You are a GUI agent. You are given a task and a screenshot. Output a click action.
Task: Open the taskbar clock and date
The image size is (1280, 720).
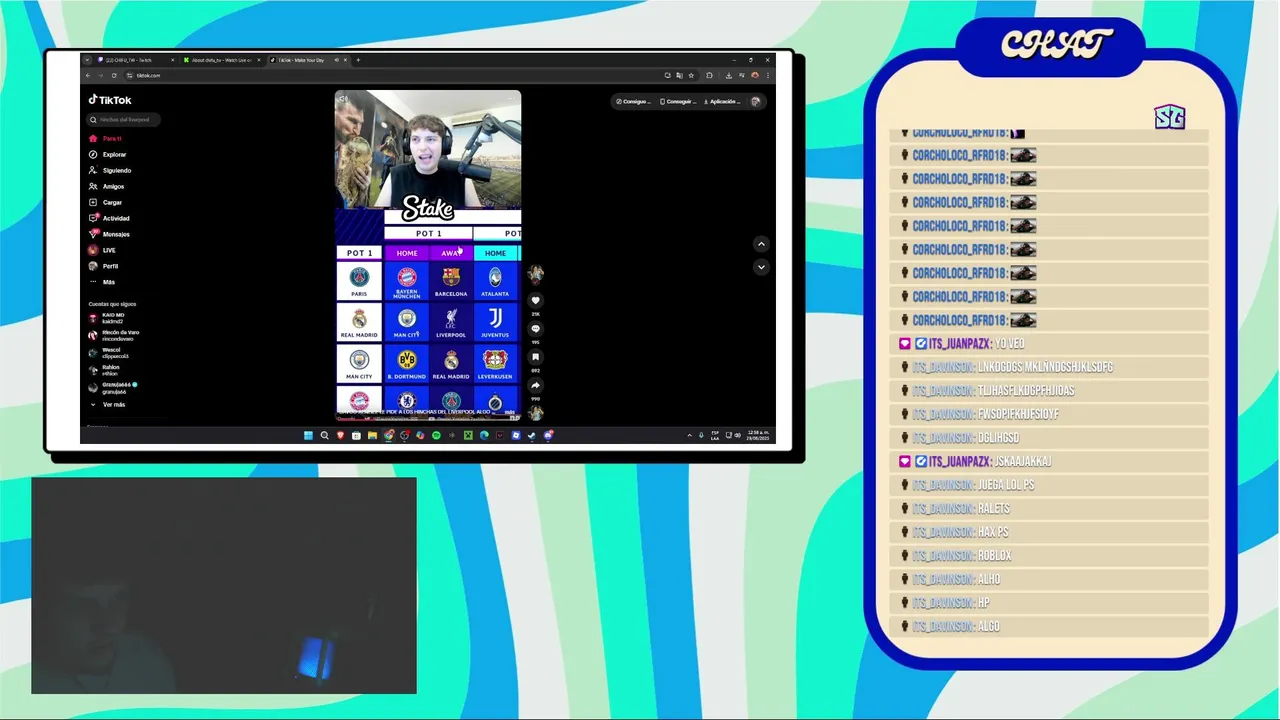(x=759, y=435)
